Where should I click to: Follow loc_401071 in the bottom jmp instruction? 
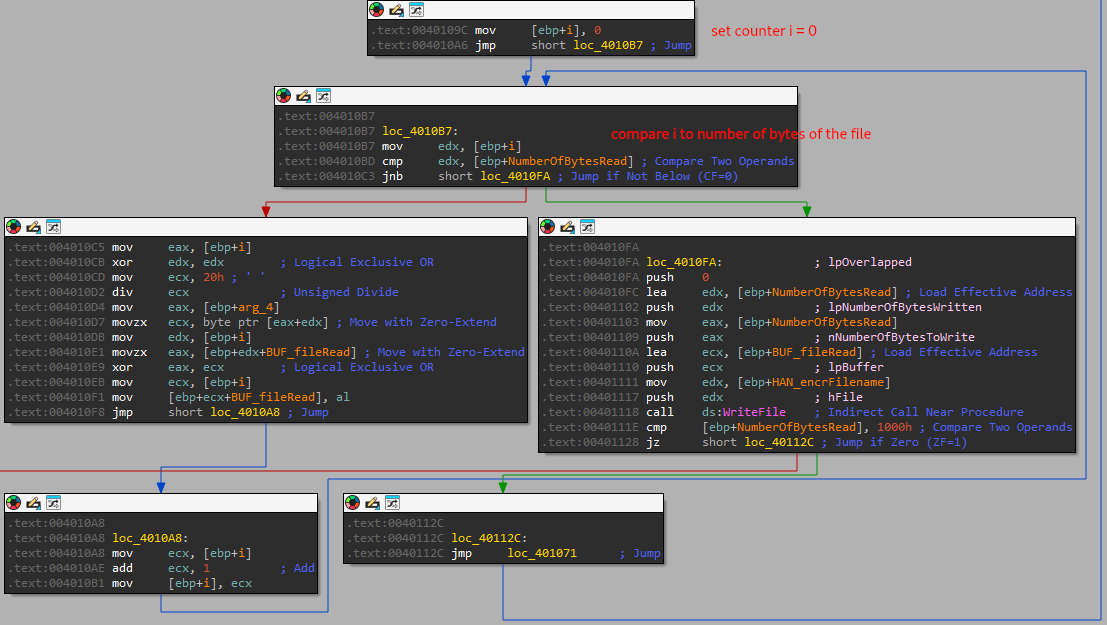point(540,552)
